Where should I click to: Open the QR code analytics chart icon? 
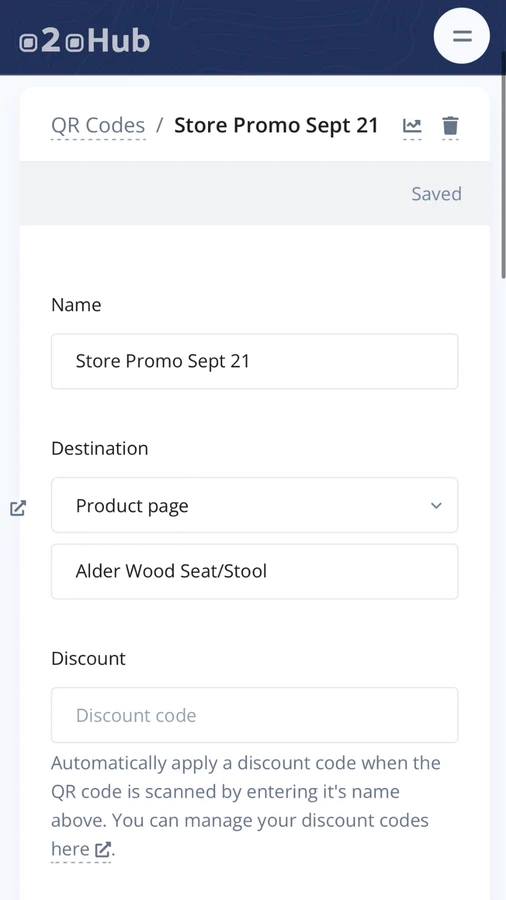coord(412,125)
